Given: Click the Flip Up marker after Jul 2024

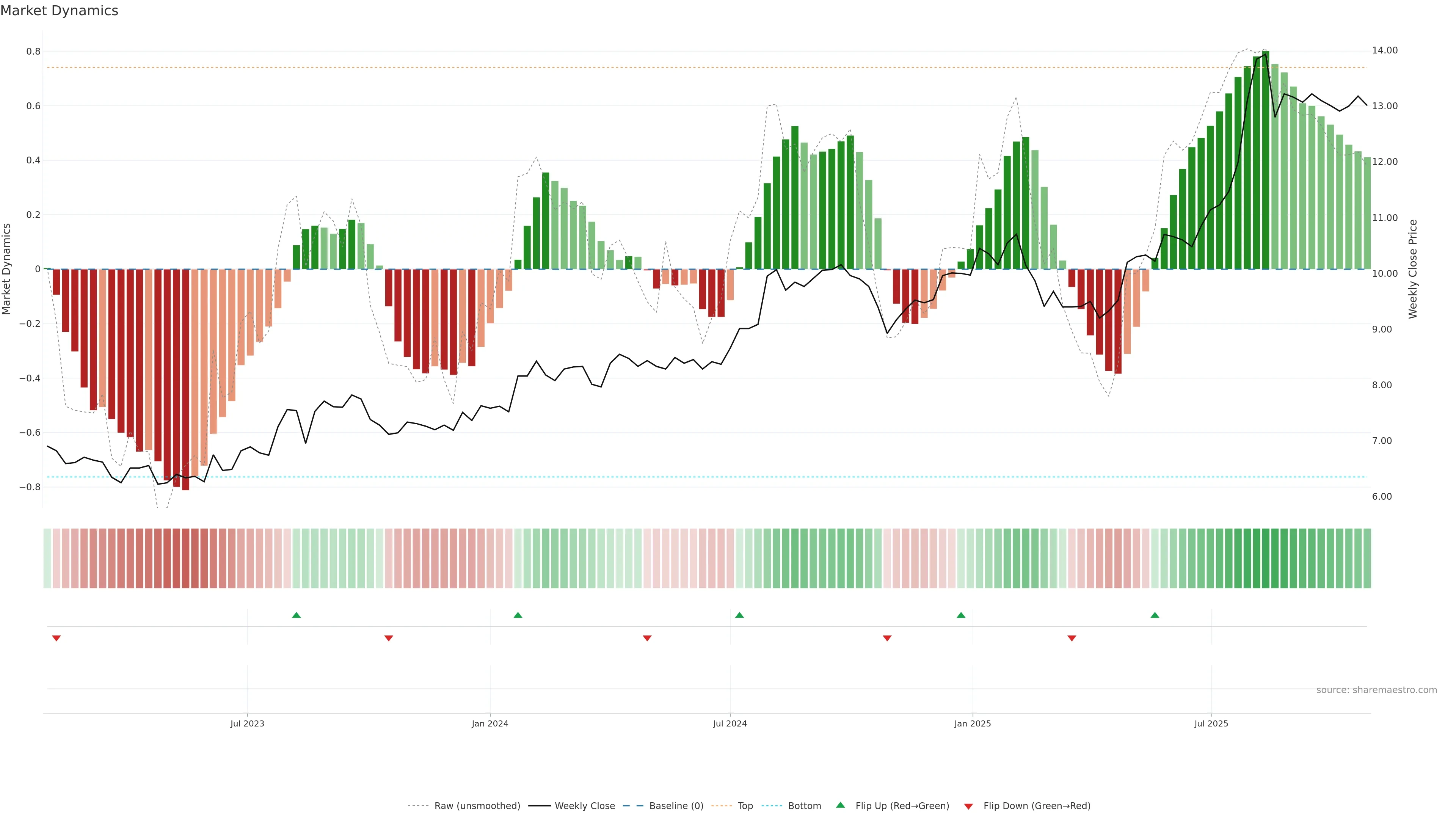Looking at the screenshot, I should click(739, 615).
